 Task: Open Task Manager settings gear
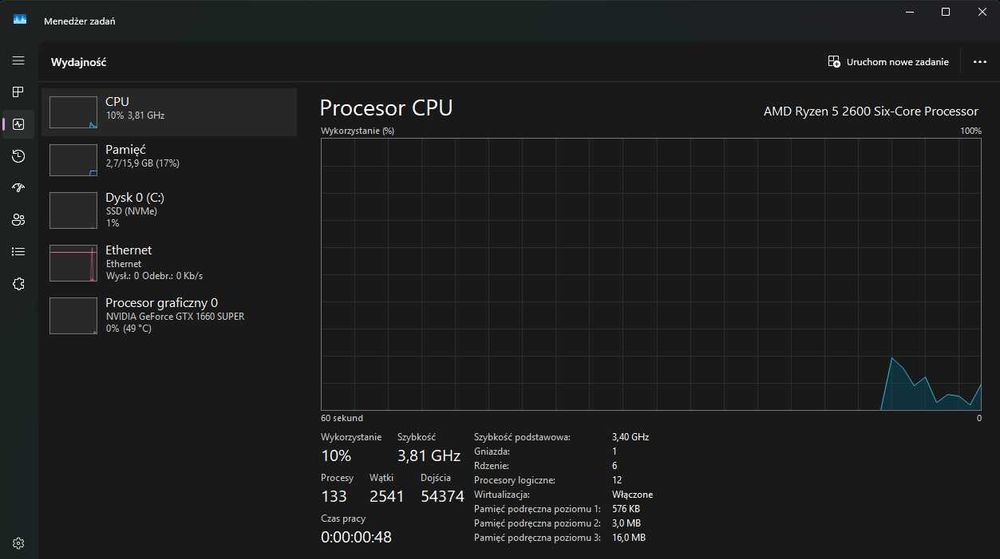tap(18, 543)
